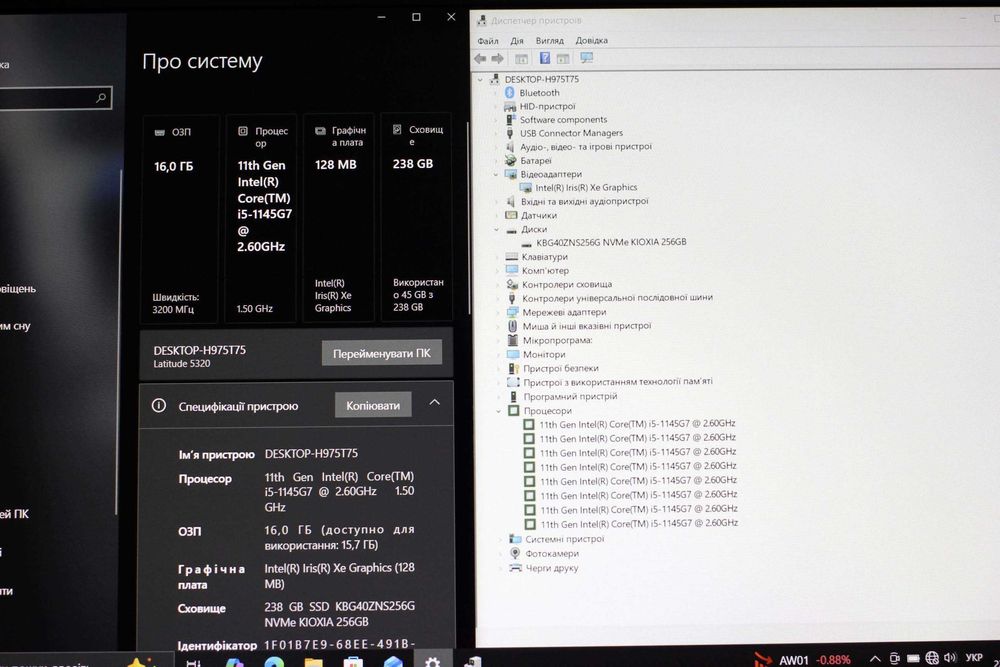
Task: Click the Settings page vertical scrollbar
Action: [x=469, y=217]
